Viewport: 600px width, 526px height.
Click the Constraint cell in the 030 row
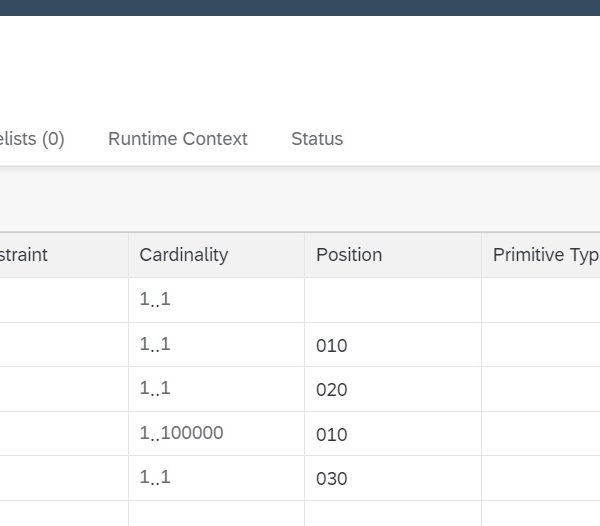(x=64, y=478)
